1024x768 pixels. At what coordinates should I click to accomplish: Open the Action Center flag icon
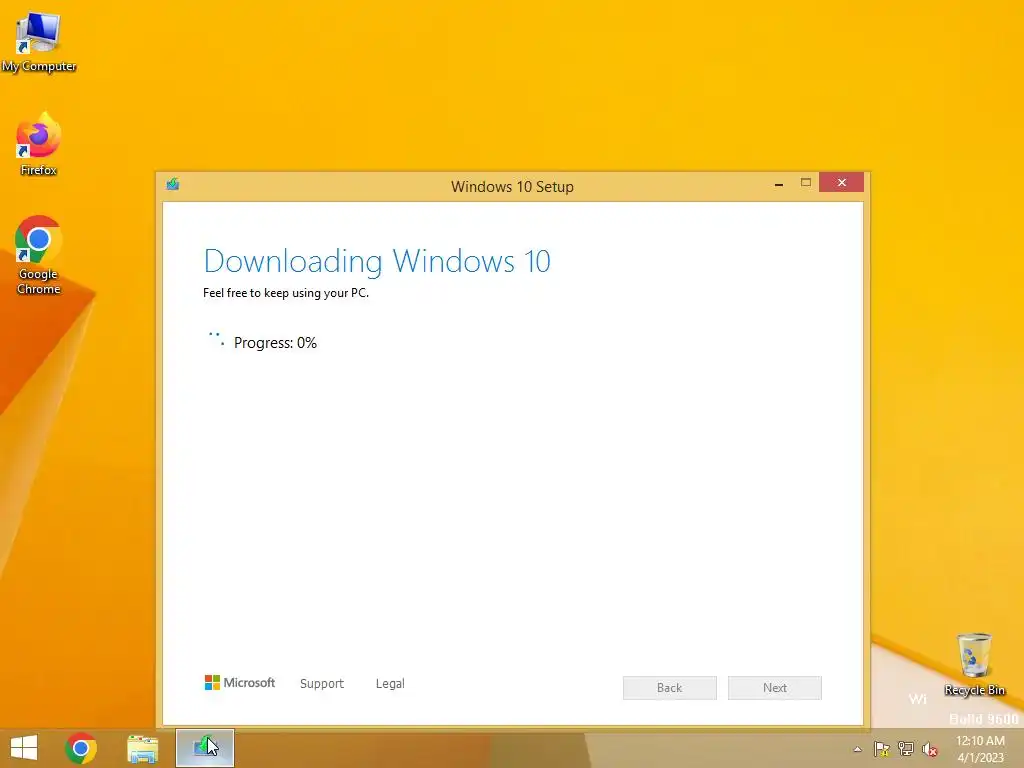coord(882,749)
